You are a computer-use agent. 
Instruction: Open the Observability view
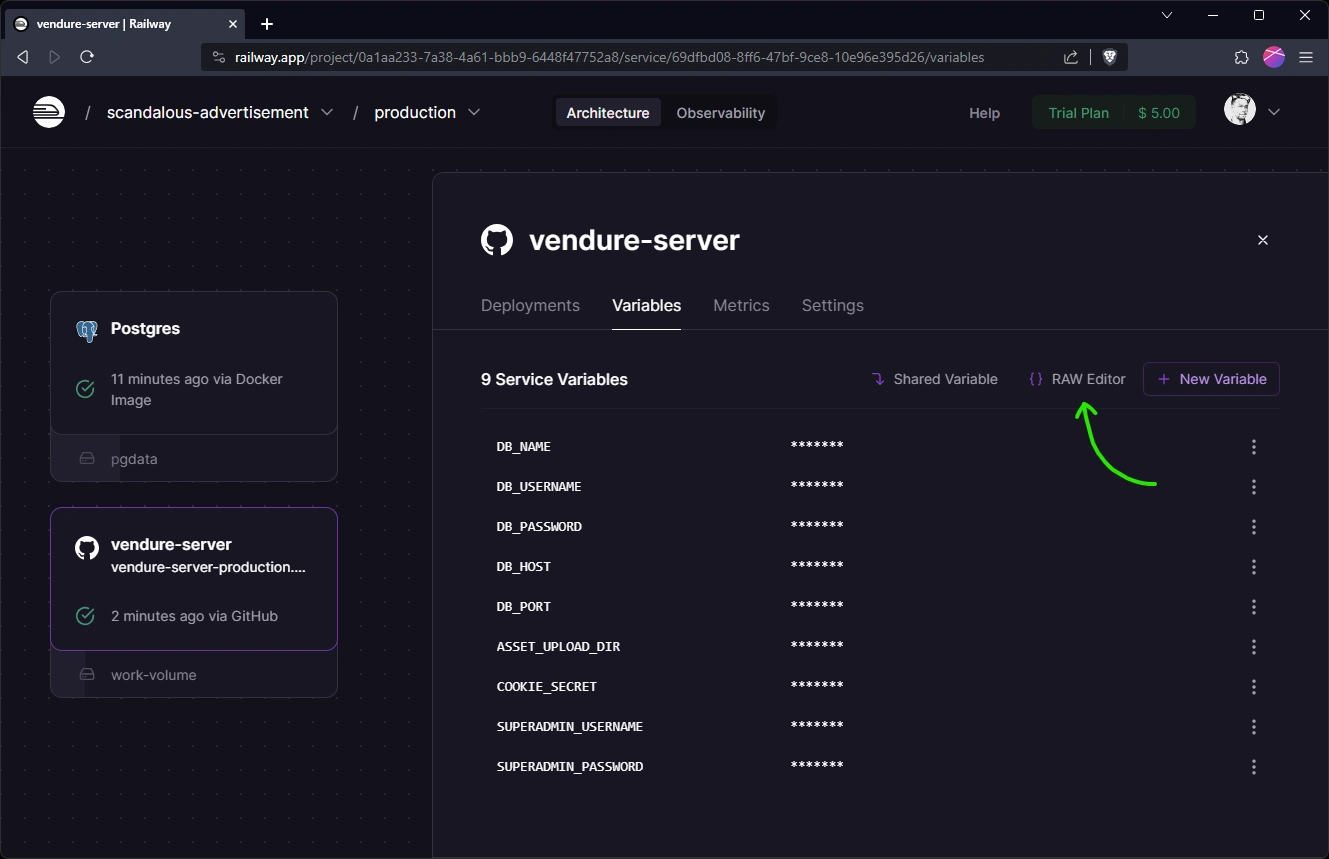720,112
